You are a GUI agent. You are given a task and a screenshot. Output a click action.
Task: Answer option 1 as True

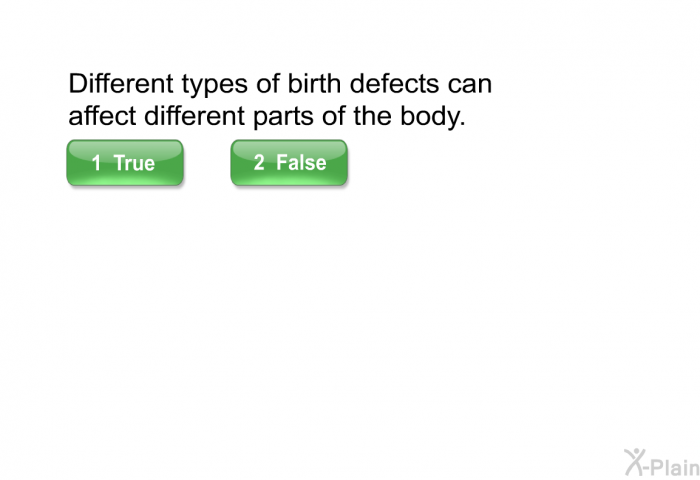[125, 163]
